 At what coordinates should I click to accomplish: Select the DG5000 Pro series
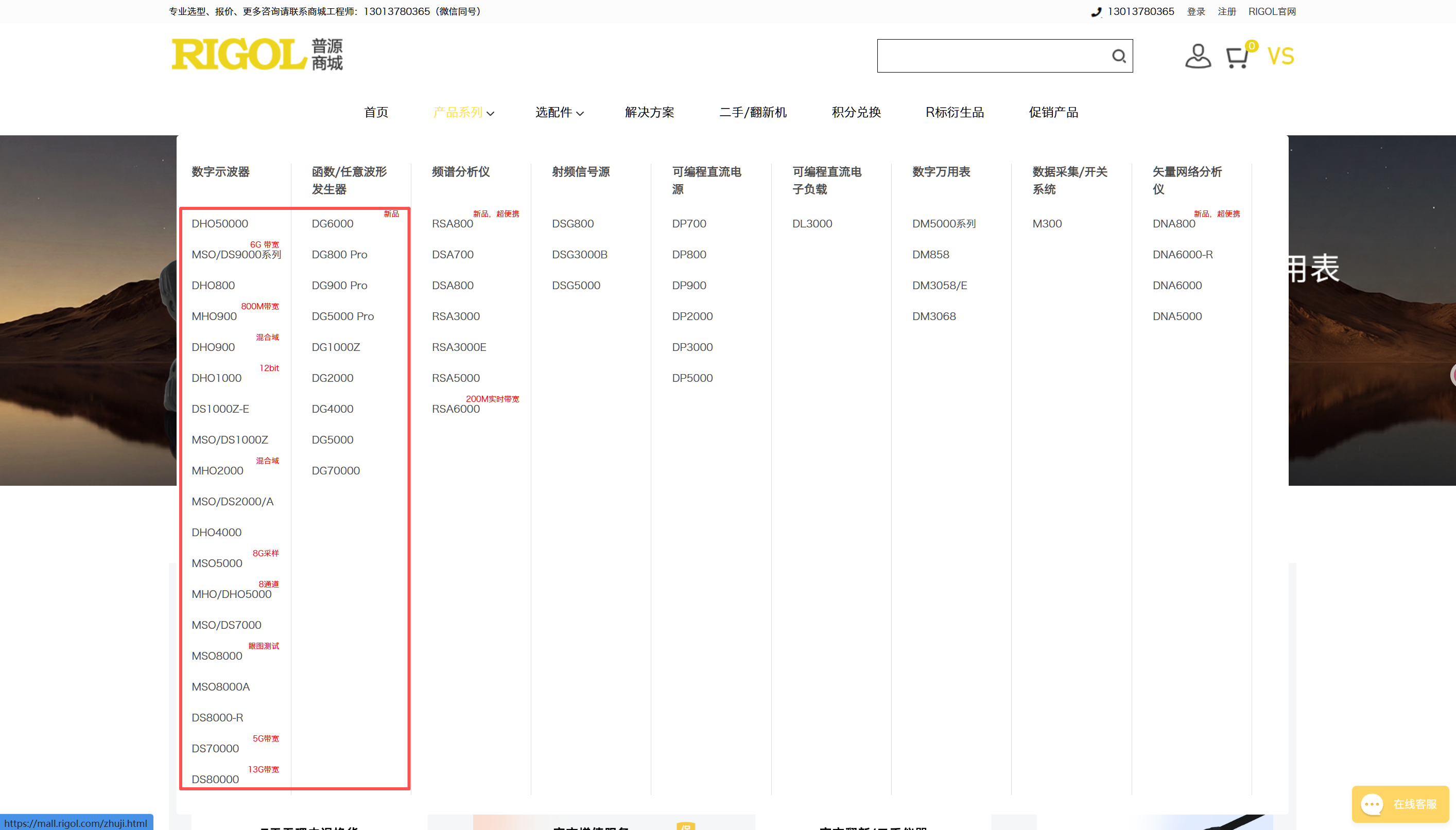point(343,316)
